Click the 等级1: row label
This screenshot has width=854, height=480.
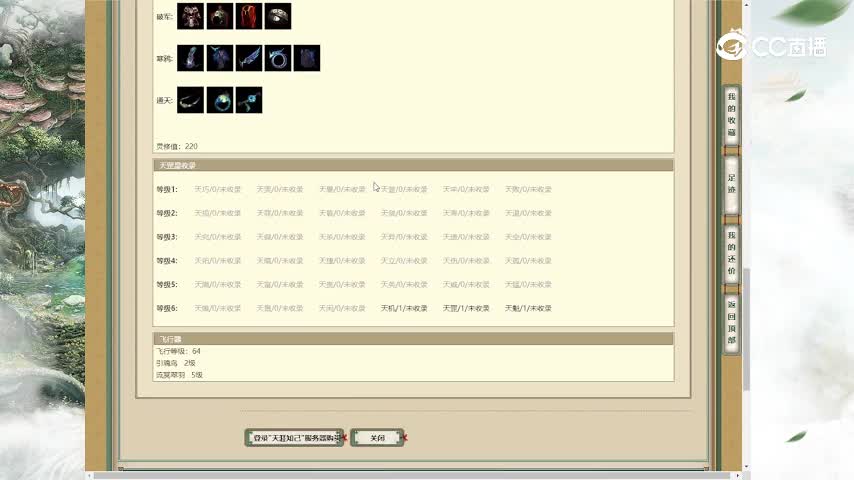point(167,189)
